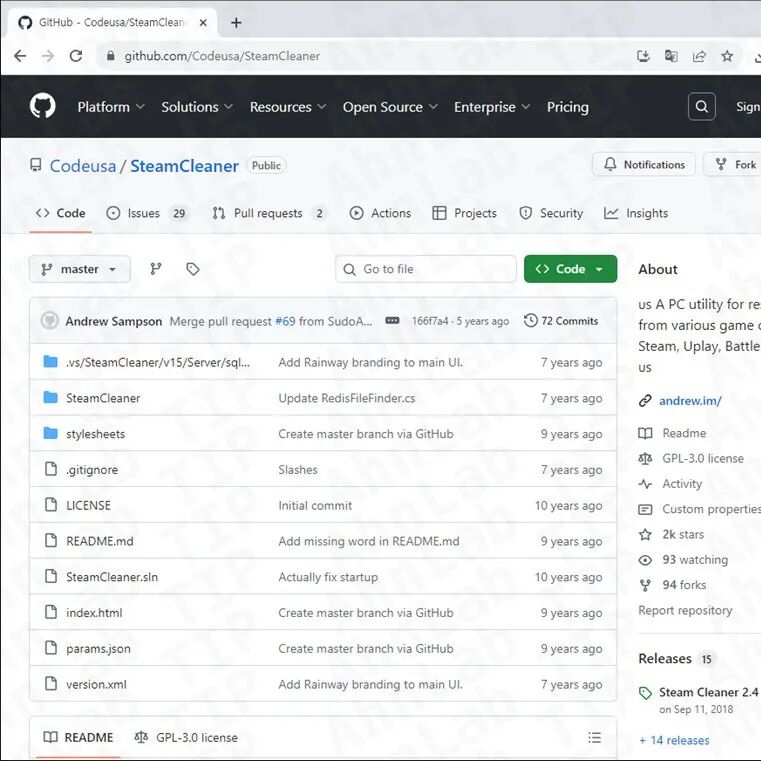The image size is (761, 761).
Task: View the 72 Commits history
Action: [561, 321]
